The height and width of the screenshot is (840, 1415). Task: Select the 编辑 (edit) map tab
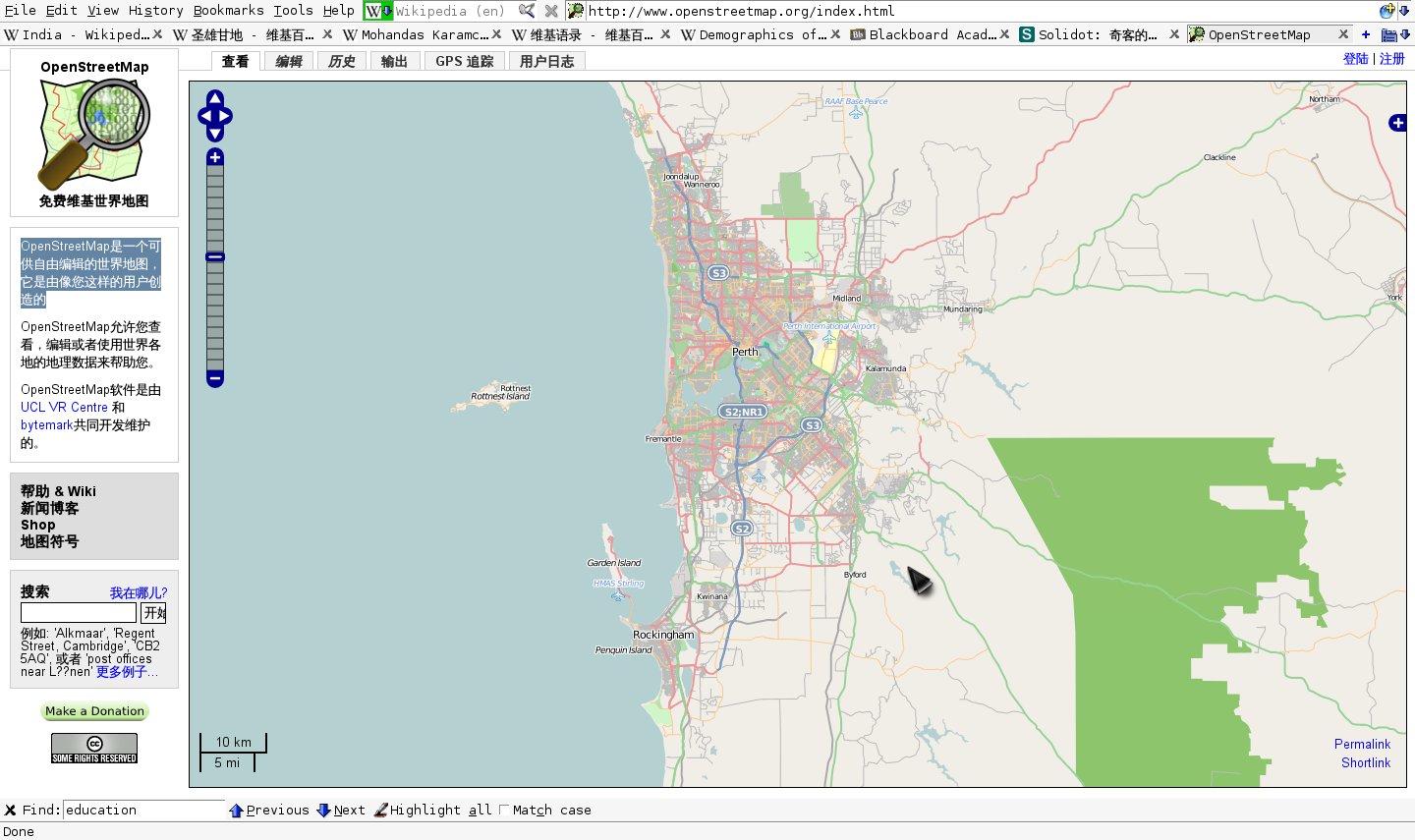(289, 61)
